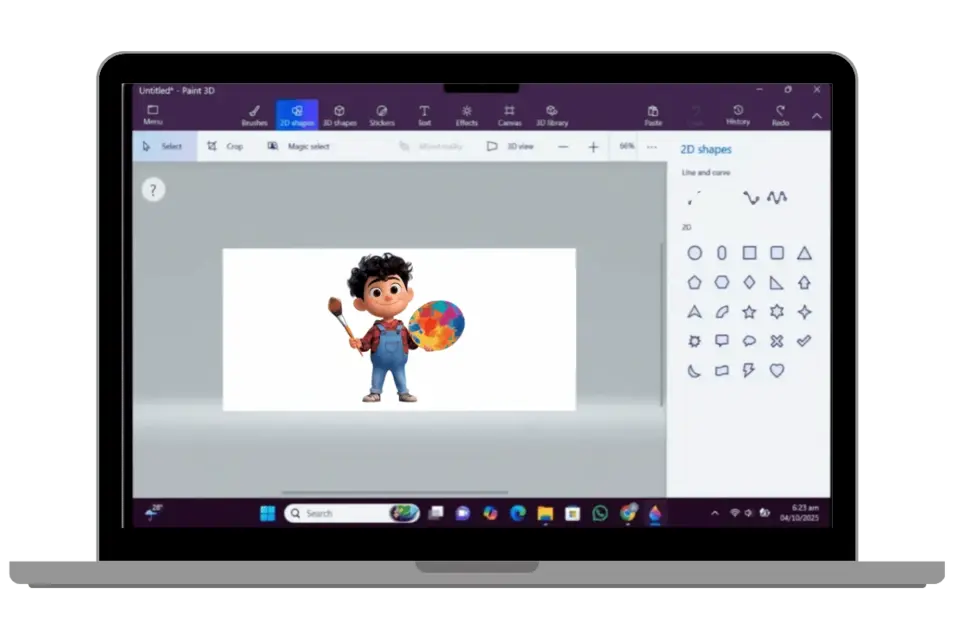Click the Magic select button

click(x=298, y=146)
